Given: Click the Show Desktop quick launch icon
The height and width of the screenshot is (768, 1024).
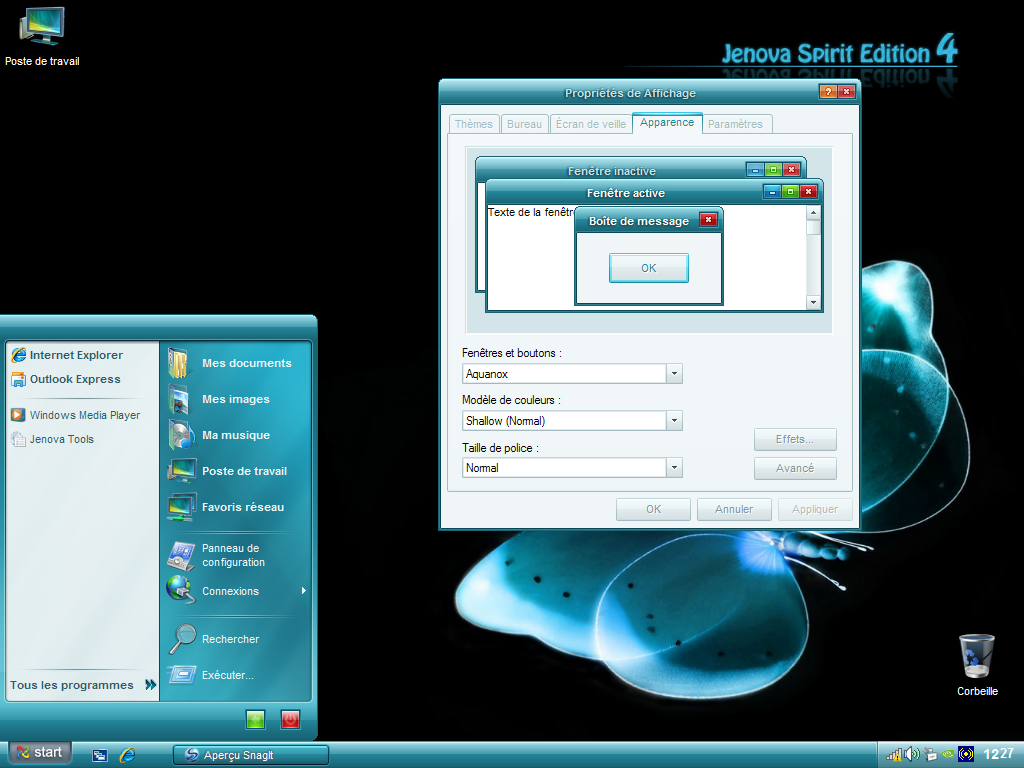Looking at the screenshot, I should pos(99,755).
